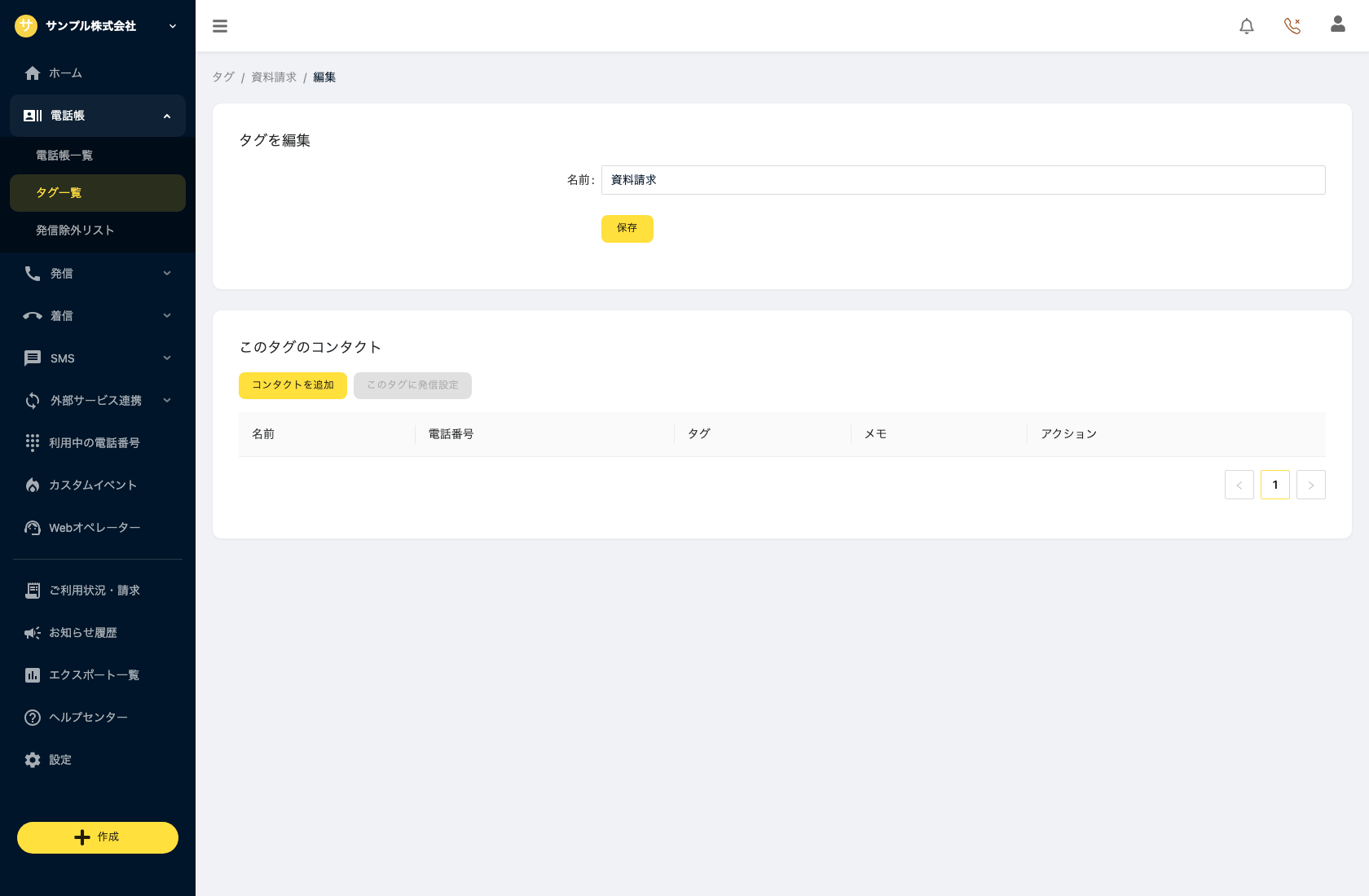The height and width of the screenshot is (896, 1369).
Task: Focus the 名前 tag name input field
Action: (963, 180)
